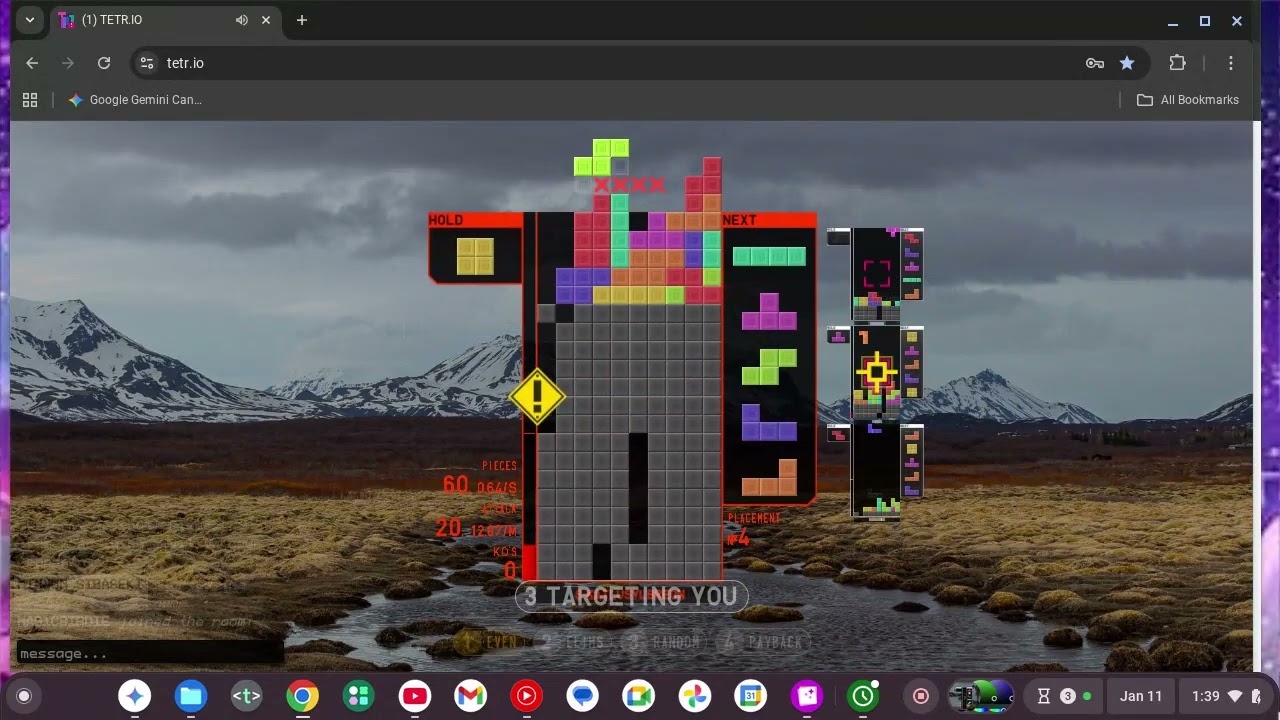
Task: Select the RANDOM targeting mode
Action: coord(664,642)
